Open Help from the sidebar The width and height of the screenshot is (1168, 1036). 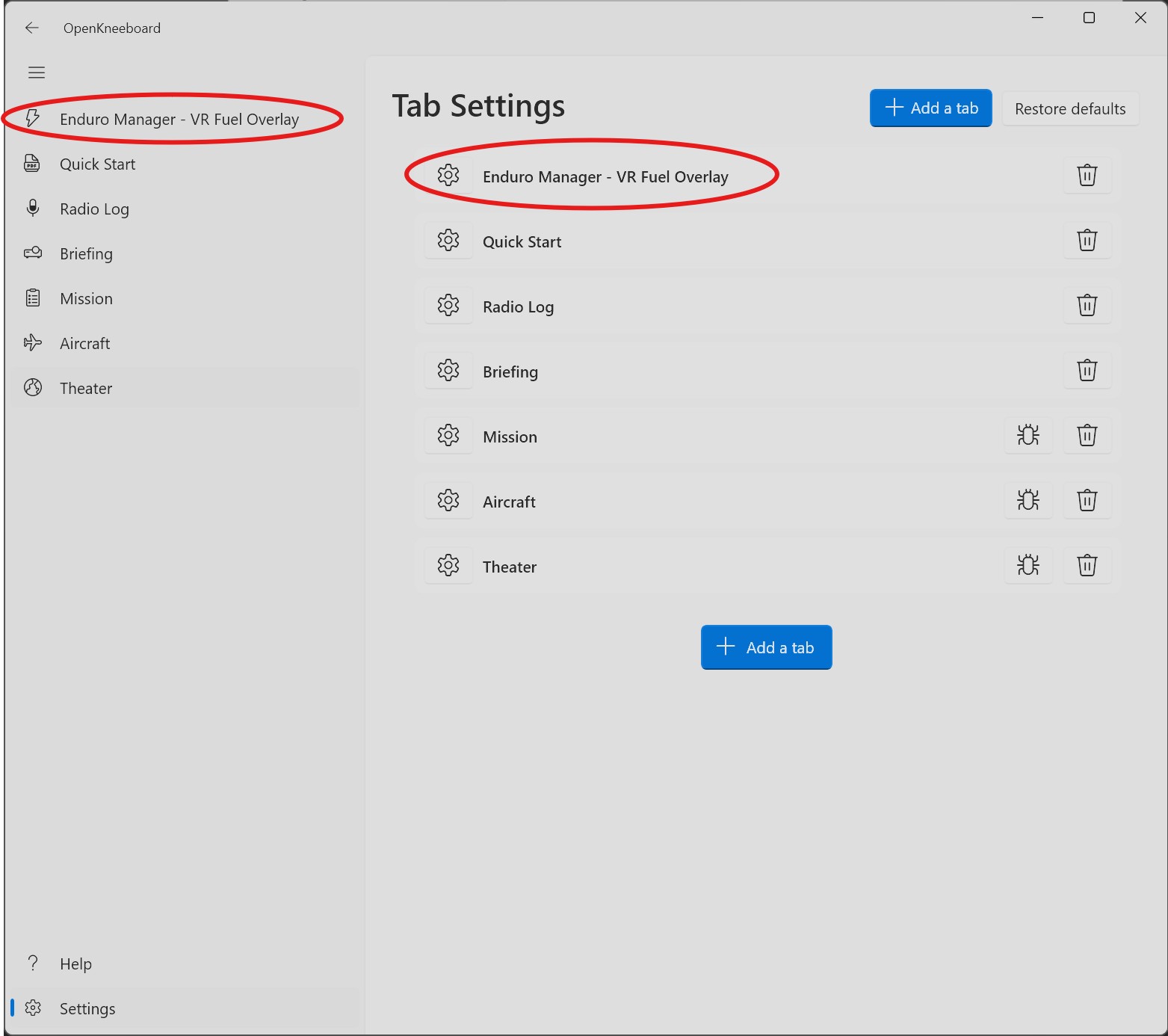tap(183, 963)
